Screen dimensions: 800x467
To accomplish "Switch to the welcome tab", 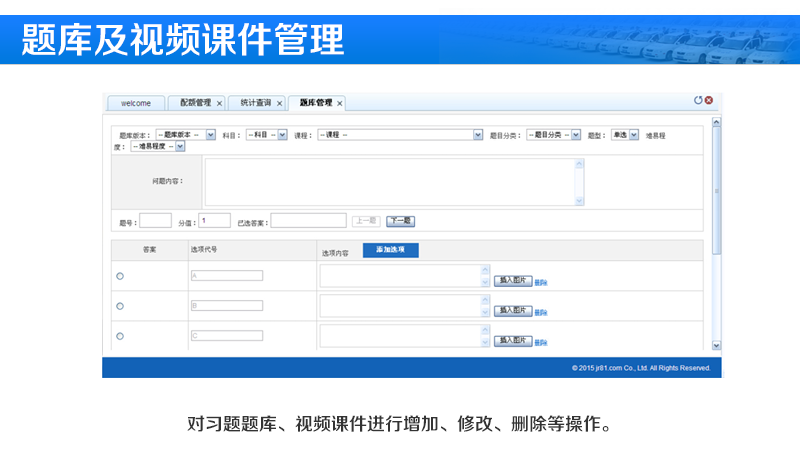I will (x=136, y=103).
